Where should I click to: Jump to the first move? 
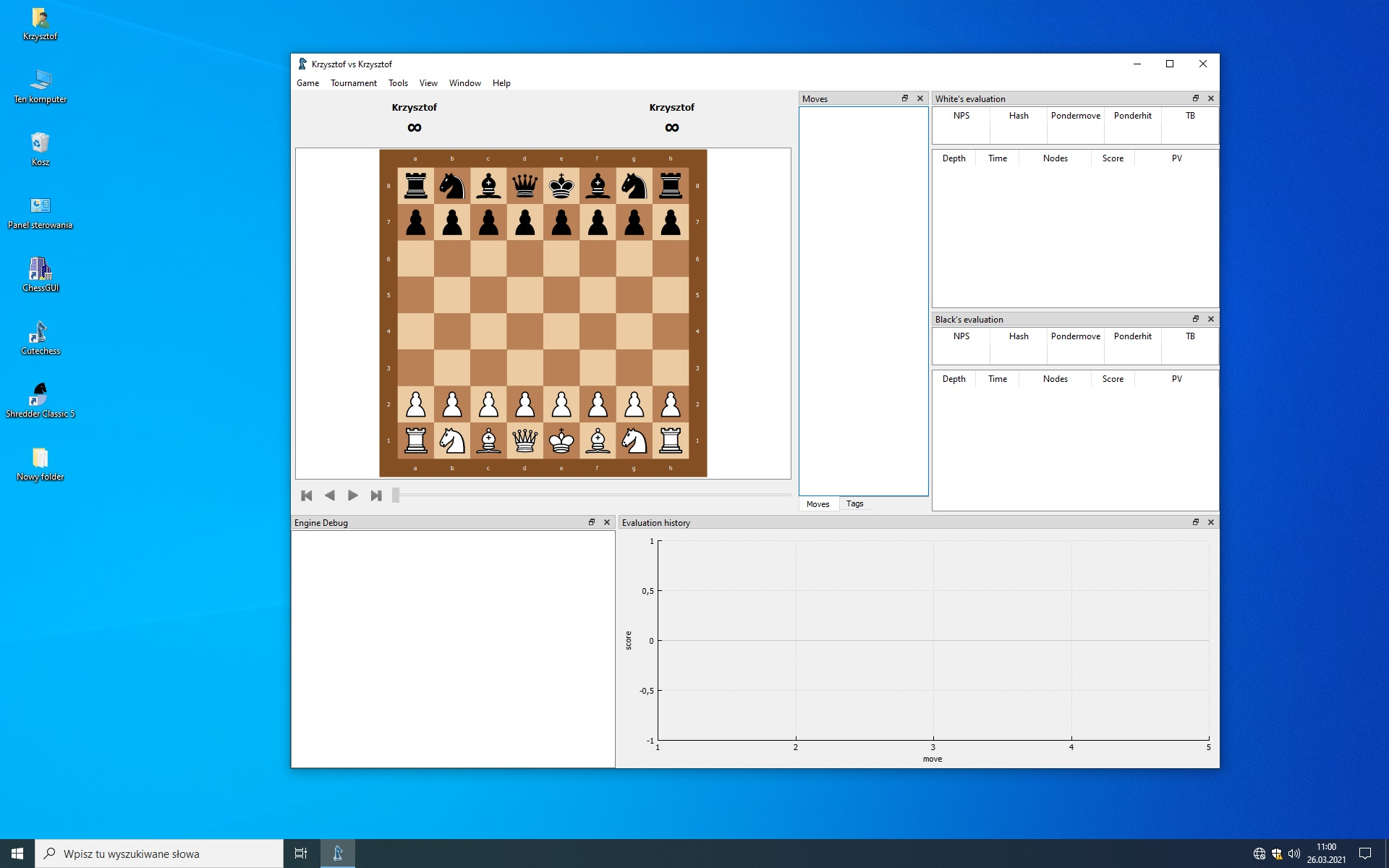[307, 495]
